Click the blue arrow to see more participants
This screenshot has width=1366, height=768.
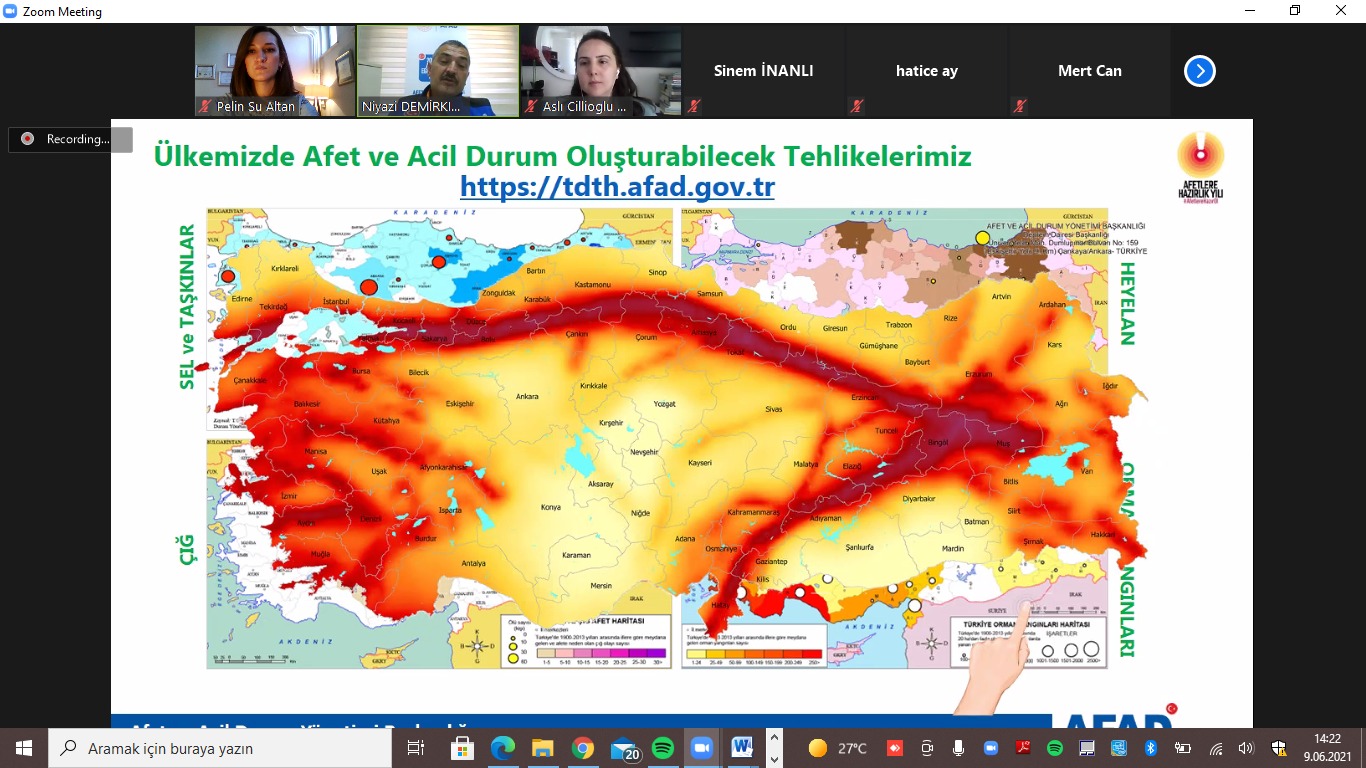click(1199, 71)
